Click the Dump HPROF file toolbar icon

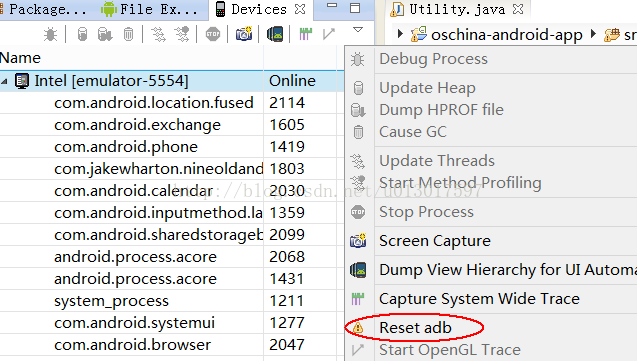105,35
